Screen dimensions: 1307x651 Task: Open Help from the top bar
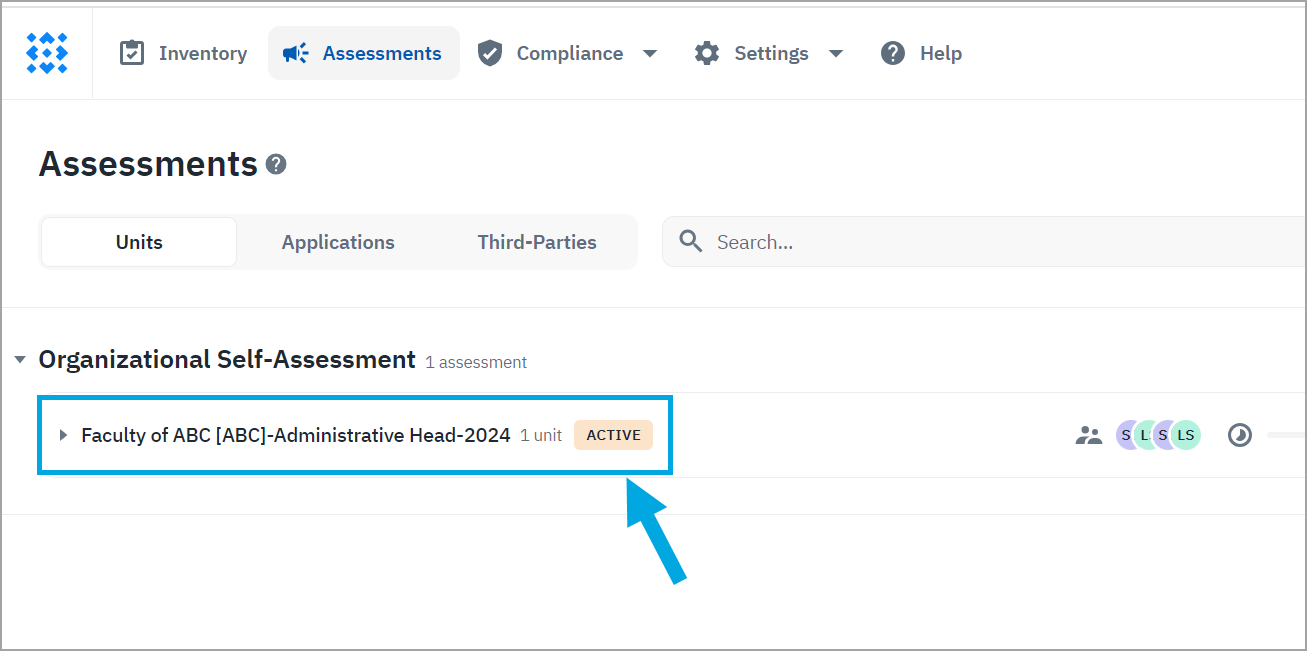[921, 53]
